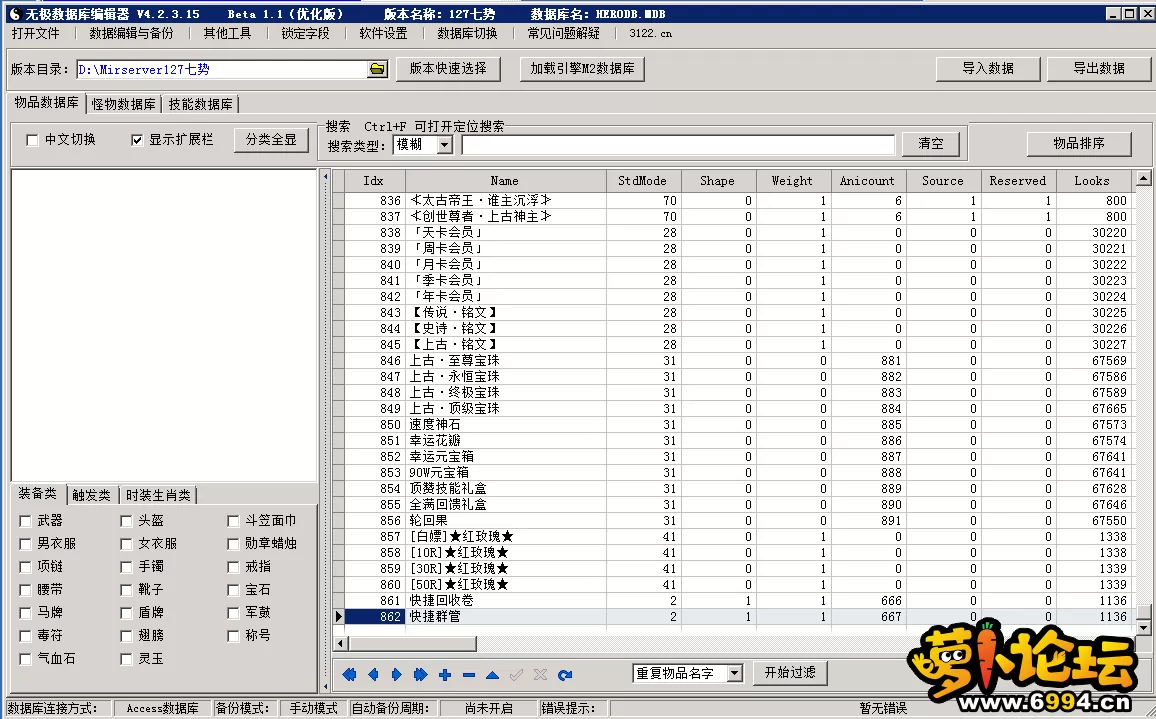Refresh data with the curved arrow icon
This screenshot has height=719, width=1156.
565,675
